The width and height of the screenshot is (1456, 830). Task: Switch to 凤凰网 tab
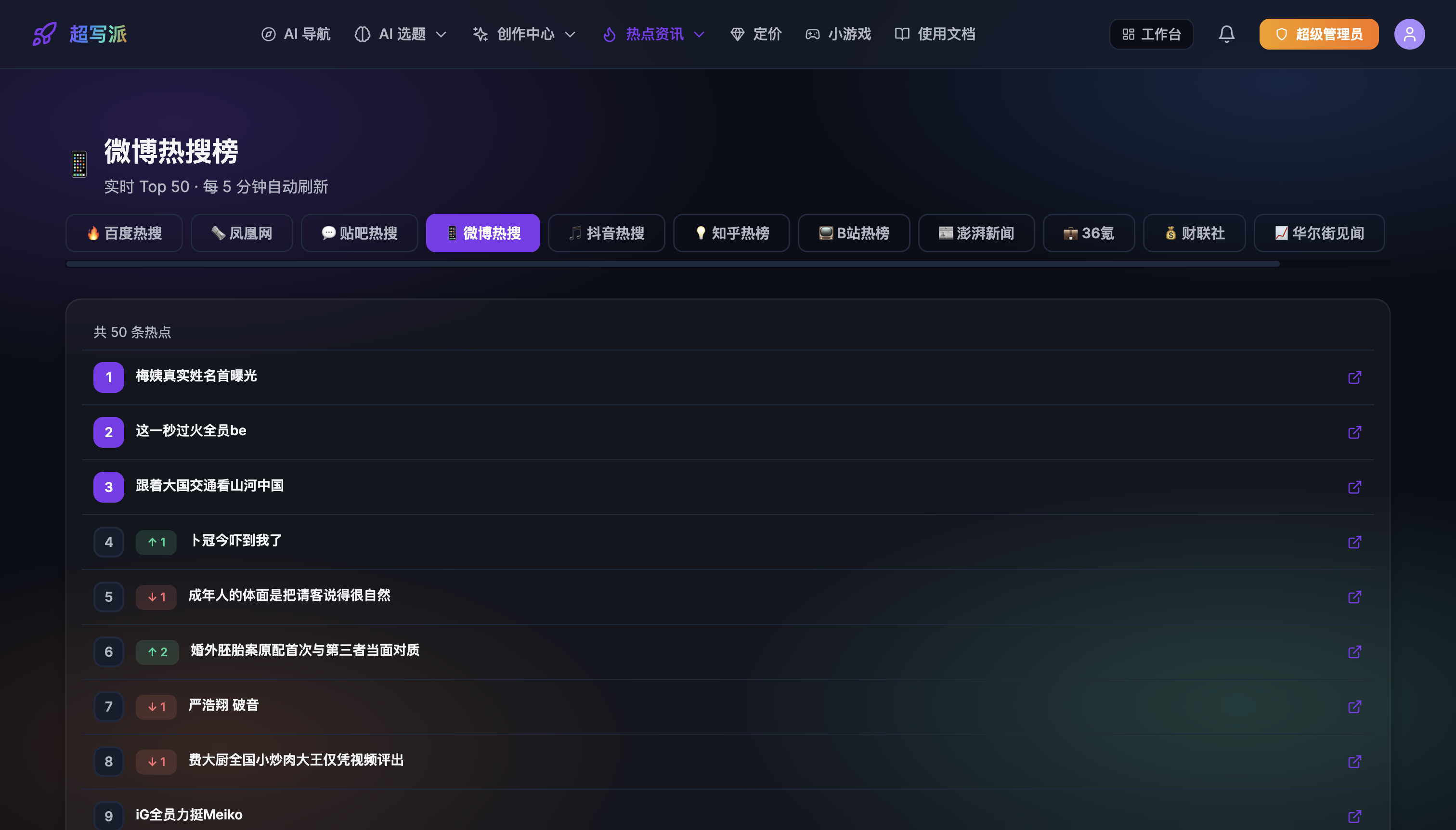[x=242, y=233]
